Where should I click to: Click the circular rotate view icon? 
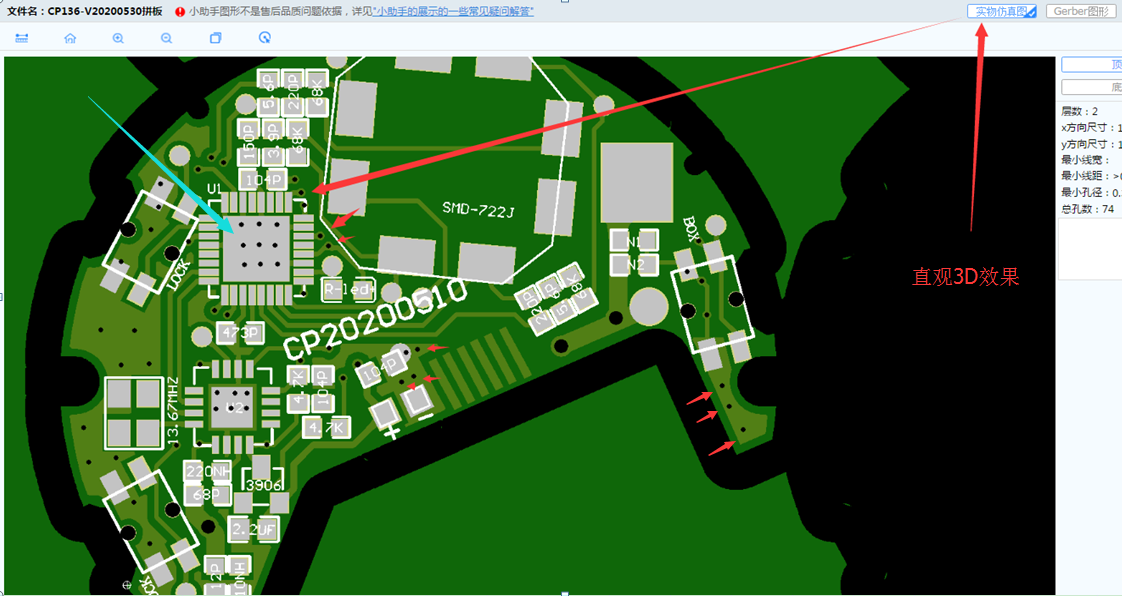[264, 38]
